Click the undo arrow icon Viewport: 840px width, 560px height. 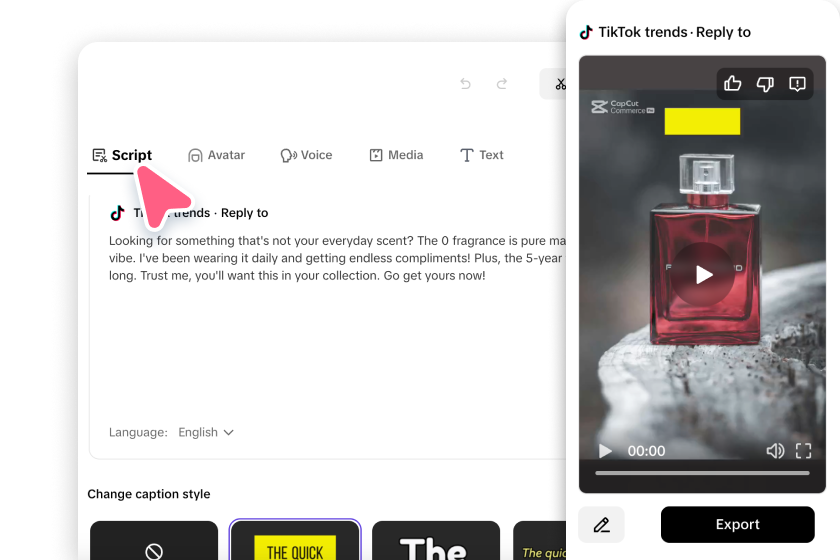(x=466, y=84)
